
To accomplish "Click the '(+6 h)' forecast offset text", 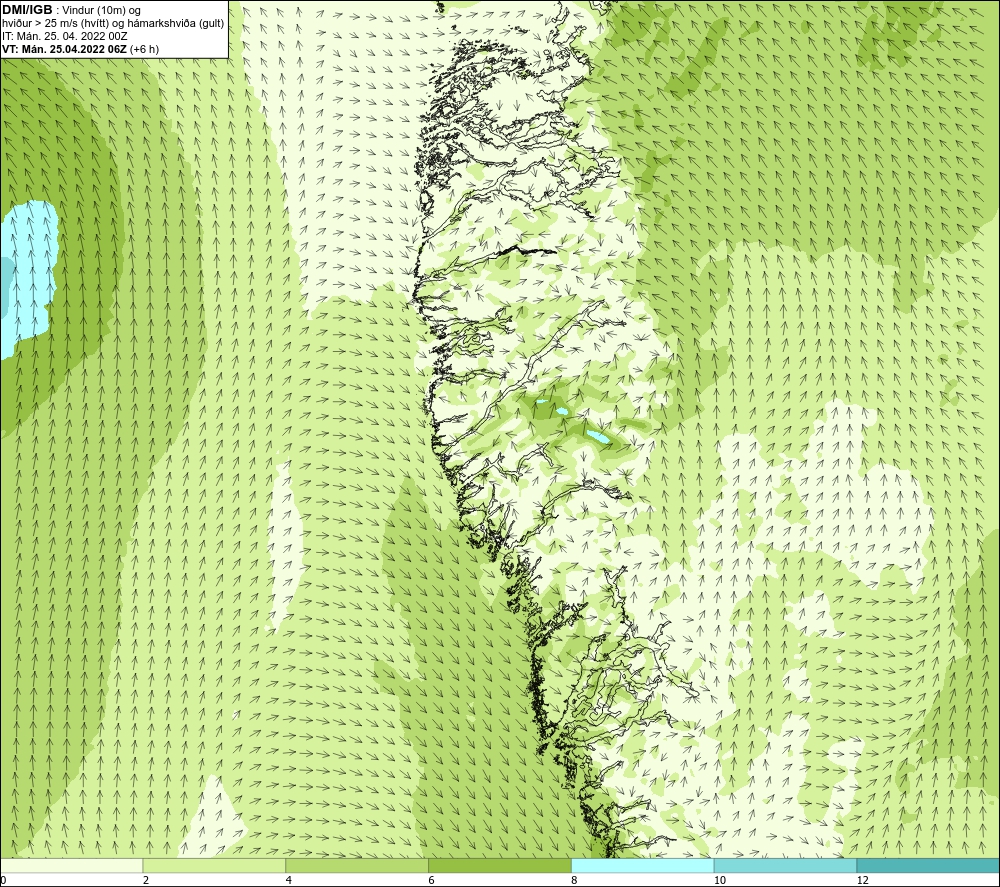I will click(x=144, y=49).
